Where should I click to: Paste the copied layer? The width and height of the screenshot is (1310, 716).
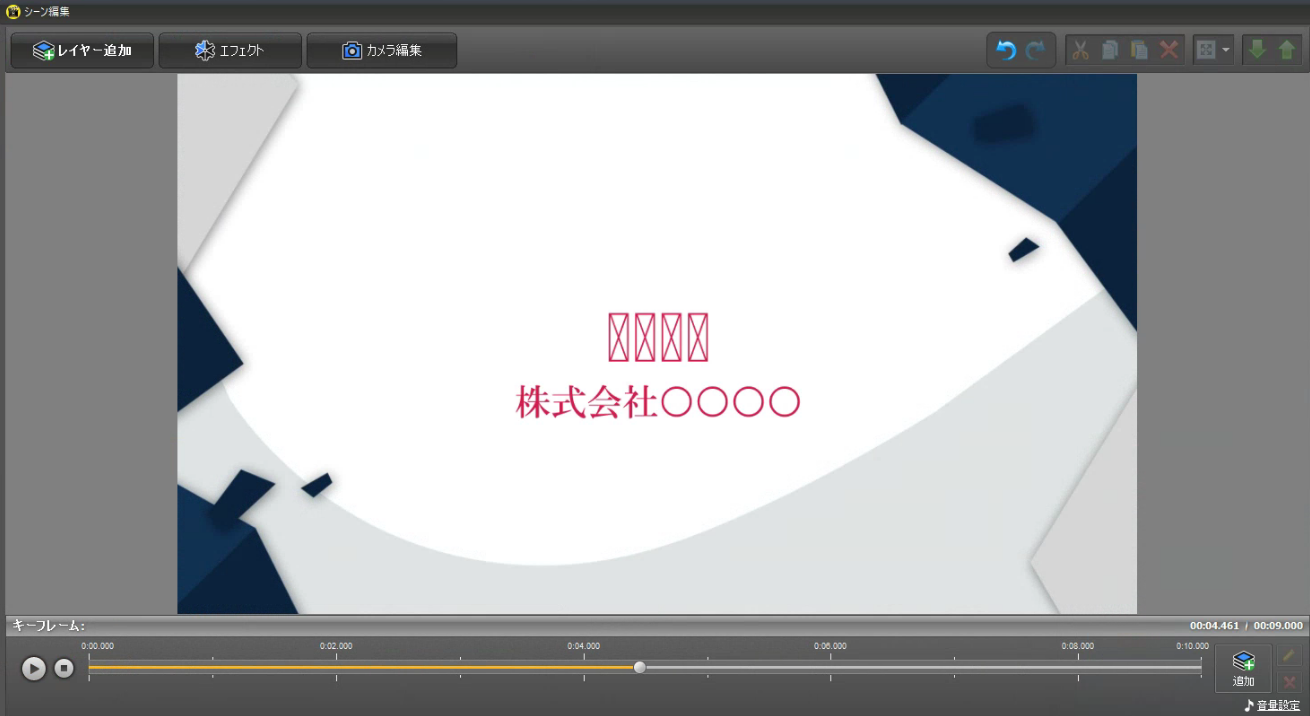point(1139,50)
